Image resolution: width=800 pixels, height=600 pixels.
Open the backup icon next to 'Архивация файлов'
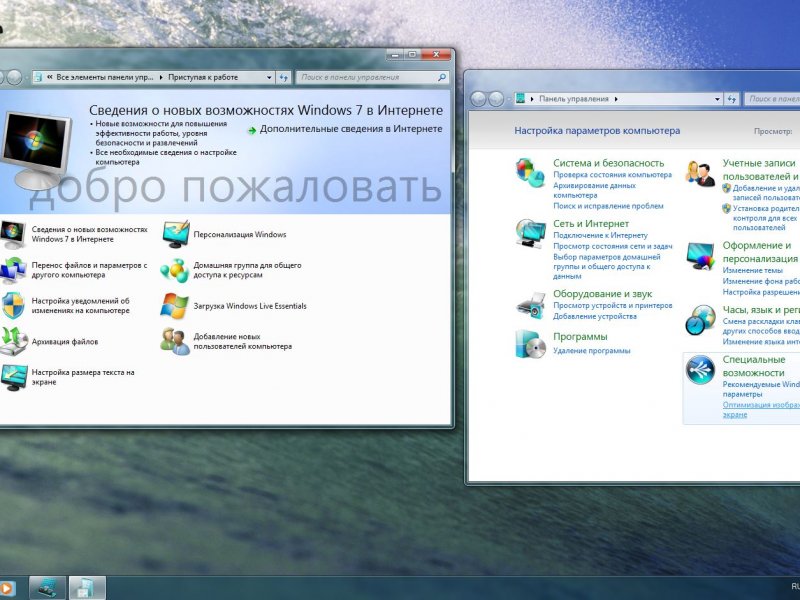point(13,341)
